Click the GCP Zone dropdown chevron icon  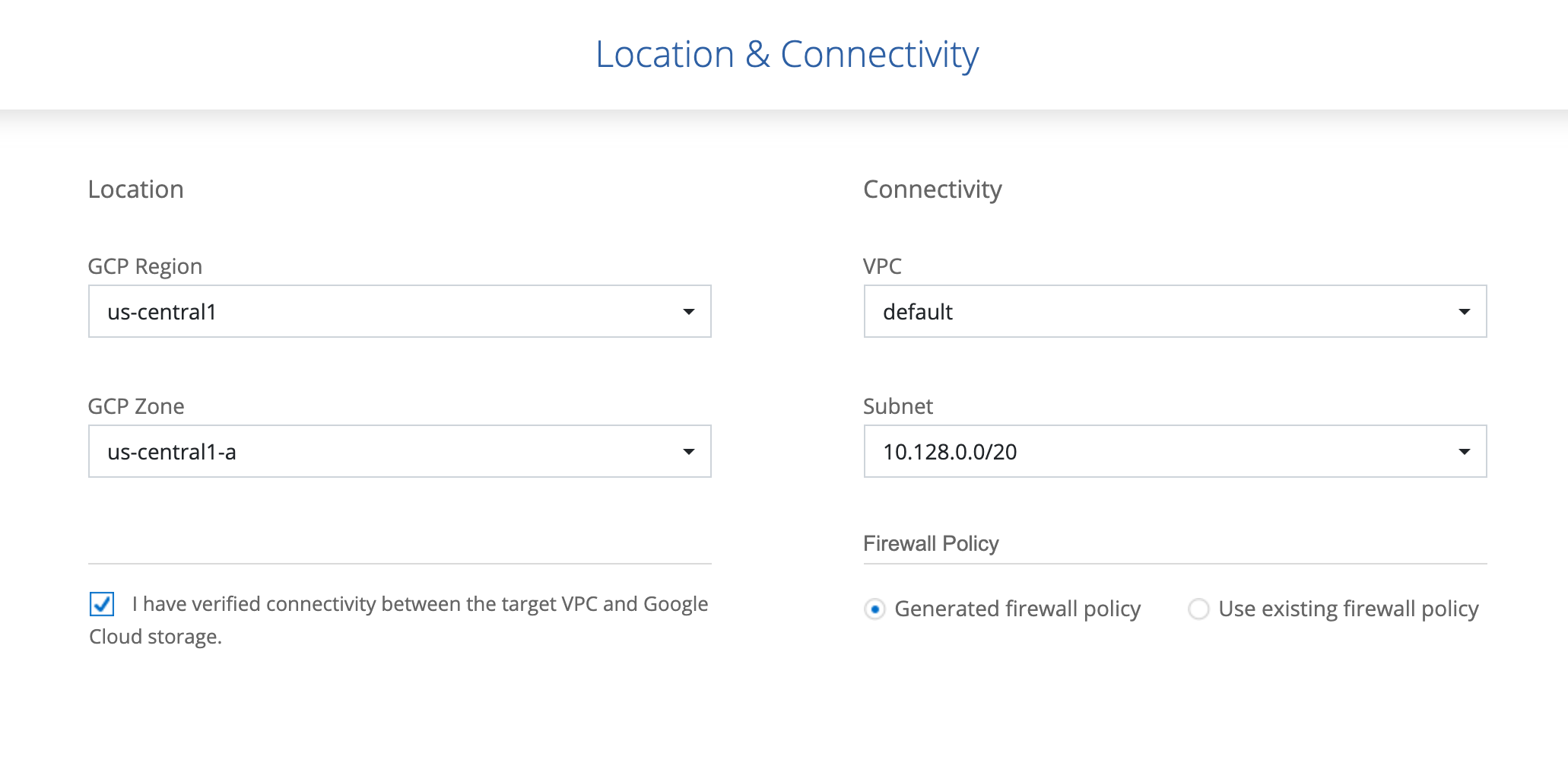(x=689, y=451)
